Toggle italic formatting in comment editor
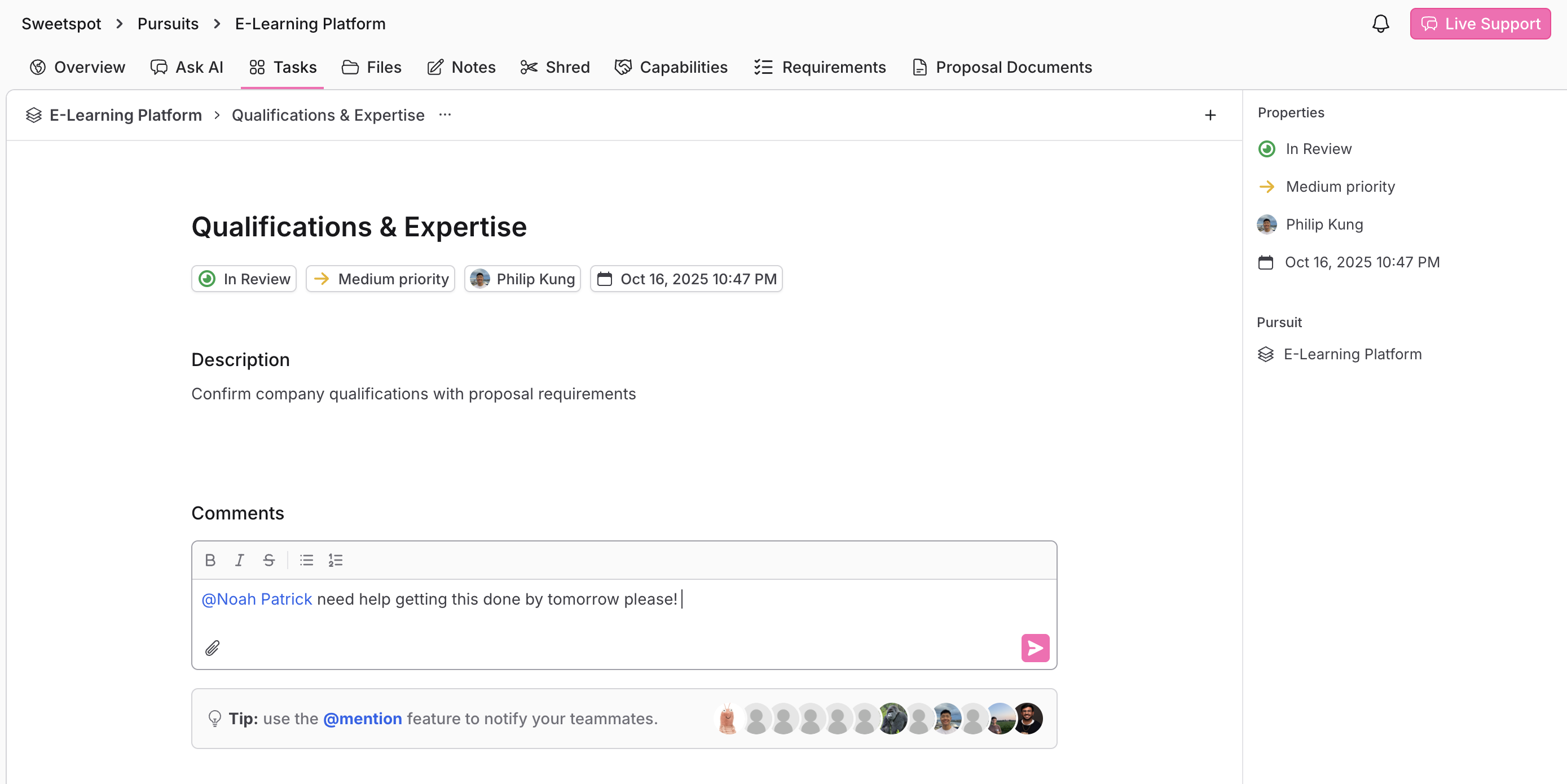Screen dimensions: 1567x784 tap(239, 560)
